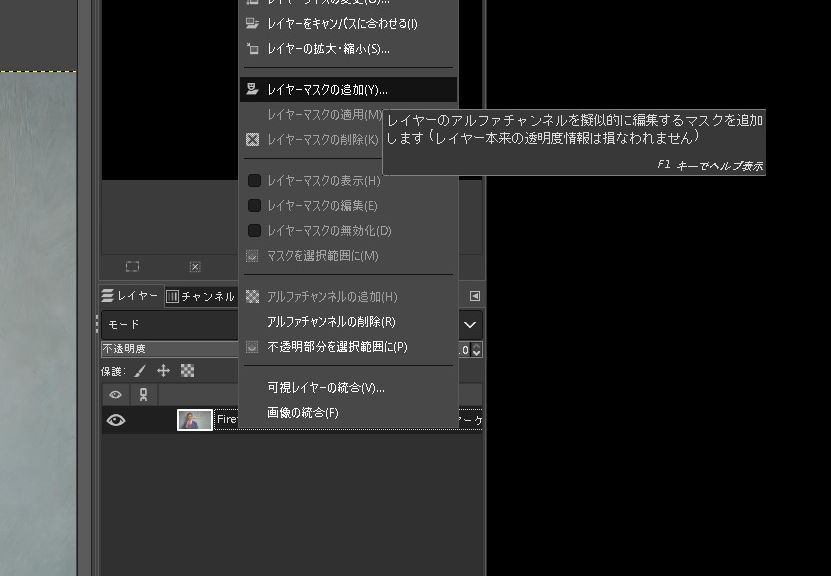Click 画像の統合 to flatten image
The image size is (831, 576).
click(x=302, y=413)
